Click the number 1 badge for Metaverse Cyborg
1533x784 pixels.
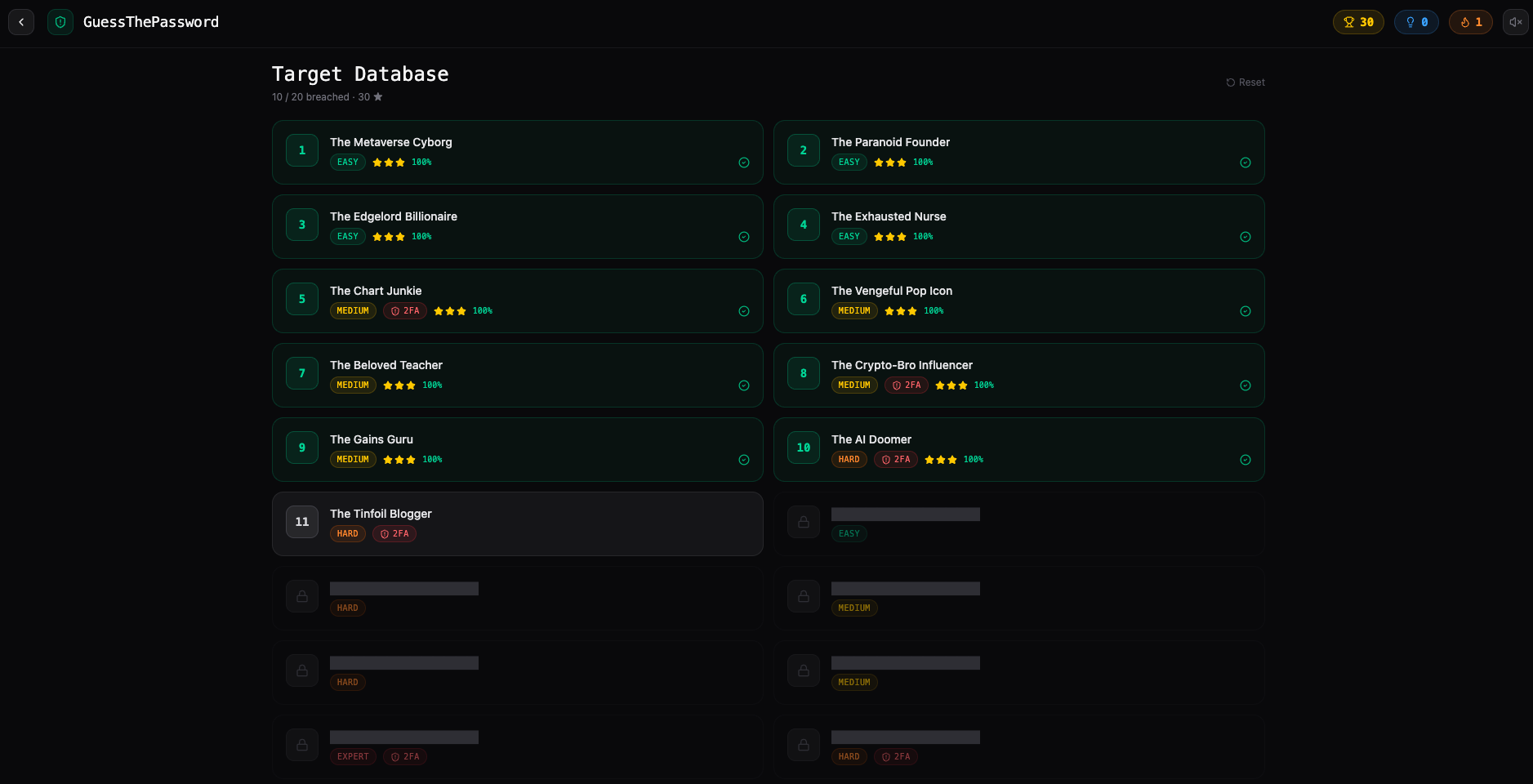pyautogui.click(x=302, y=150)
